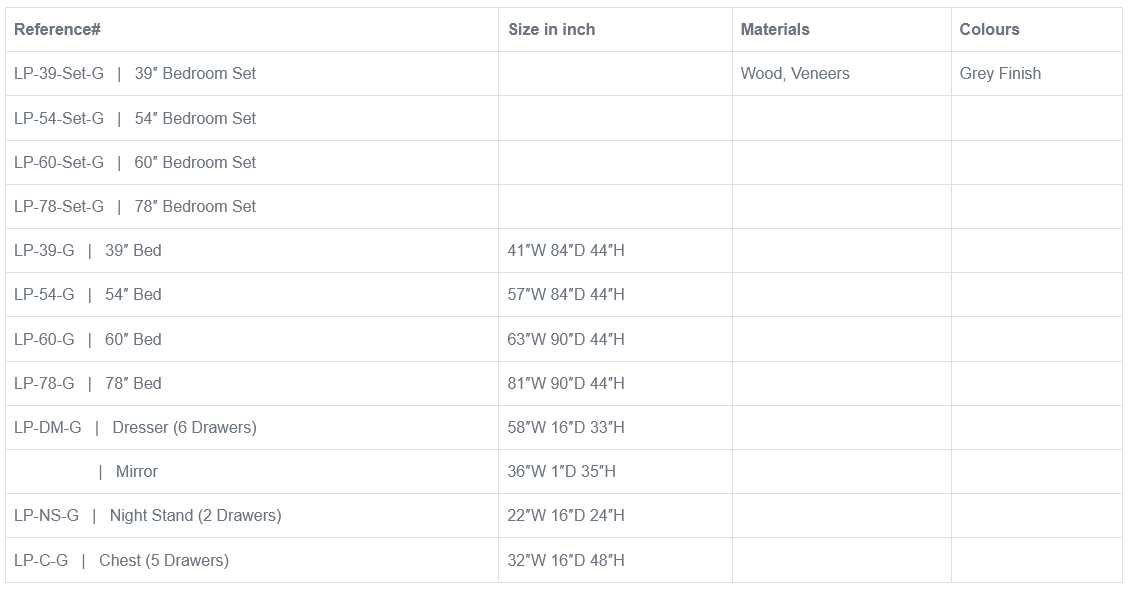Click the Colours column header
The width and height of the screenshot is (1130, 589).
pyautogui.click(x=989, y=30)
